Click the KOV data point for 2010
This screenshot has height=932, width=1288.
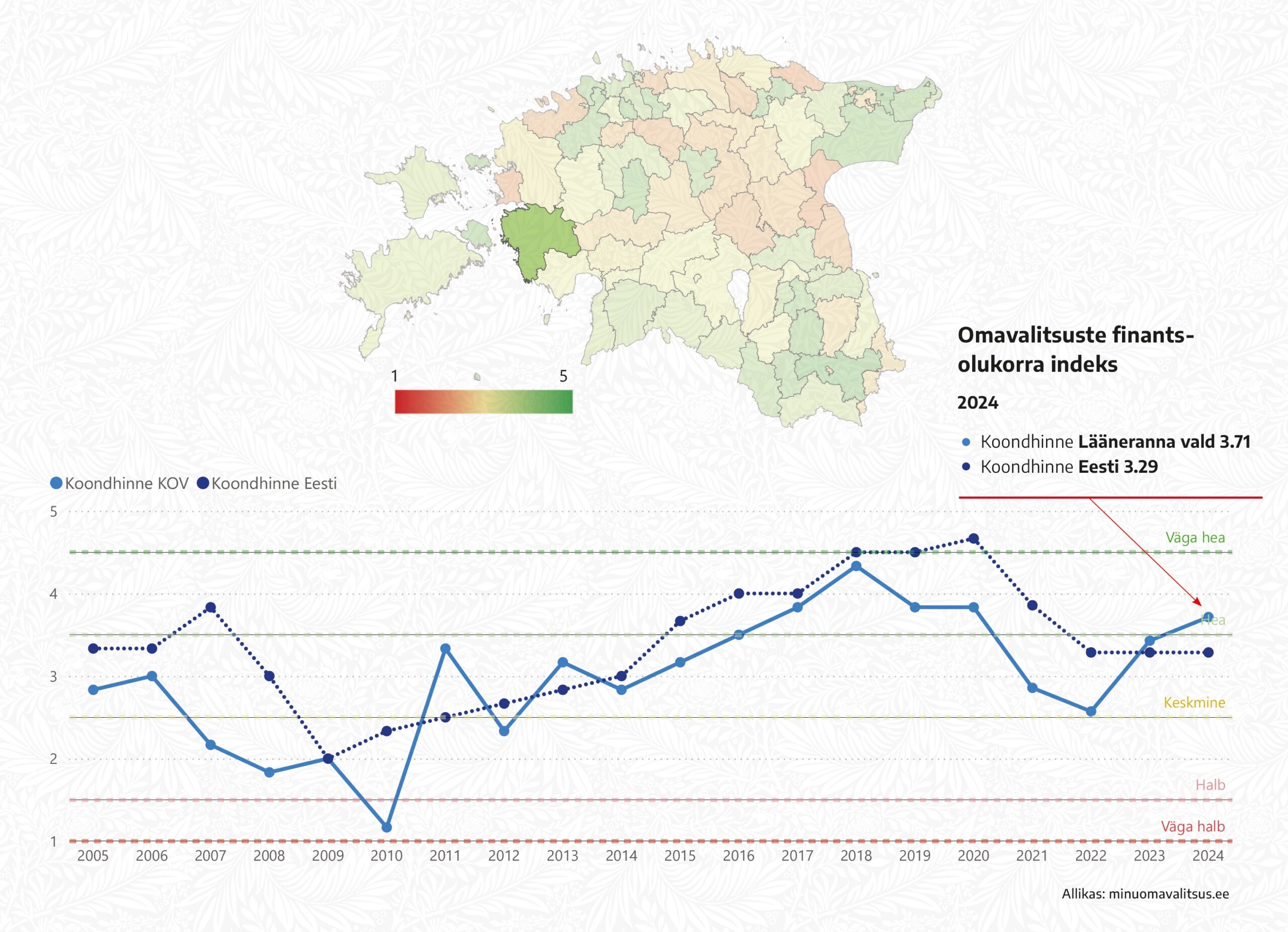click(x=387, y=827)
